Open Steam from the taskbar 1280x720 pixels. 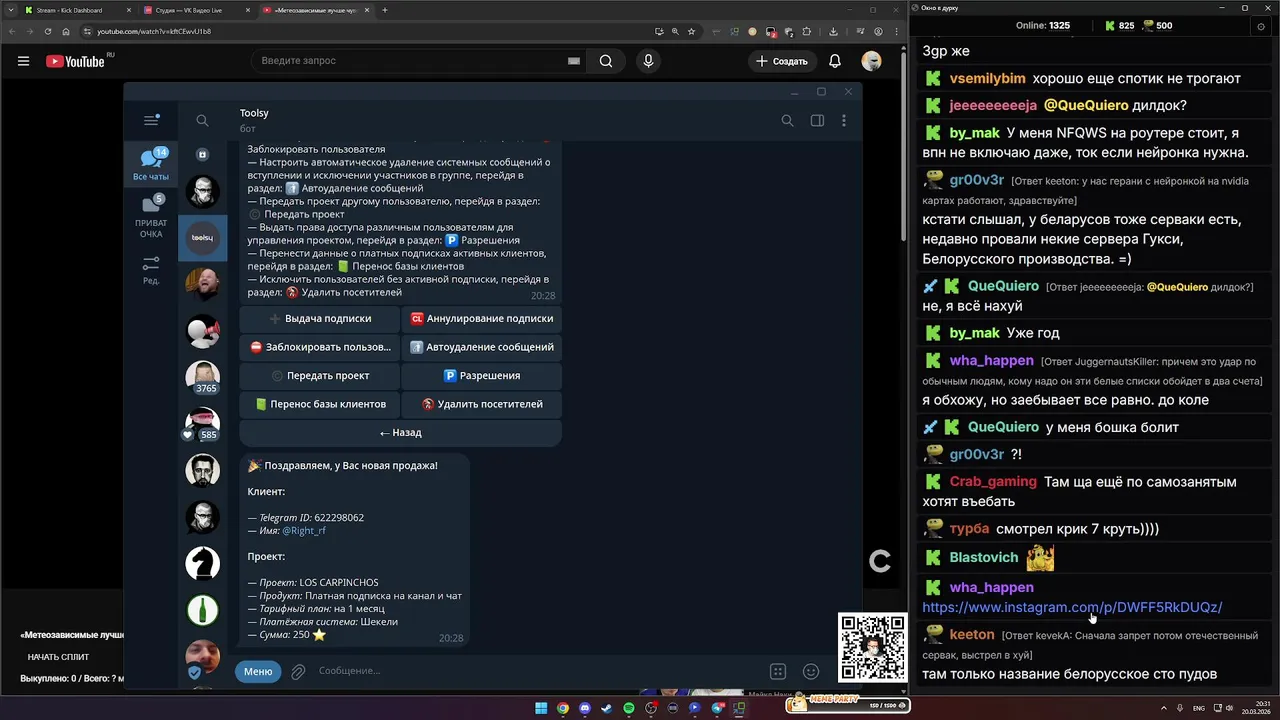click(607, 708)
